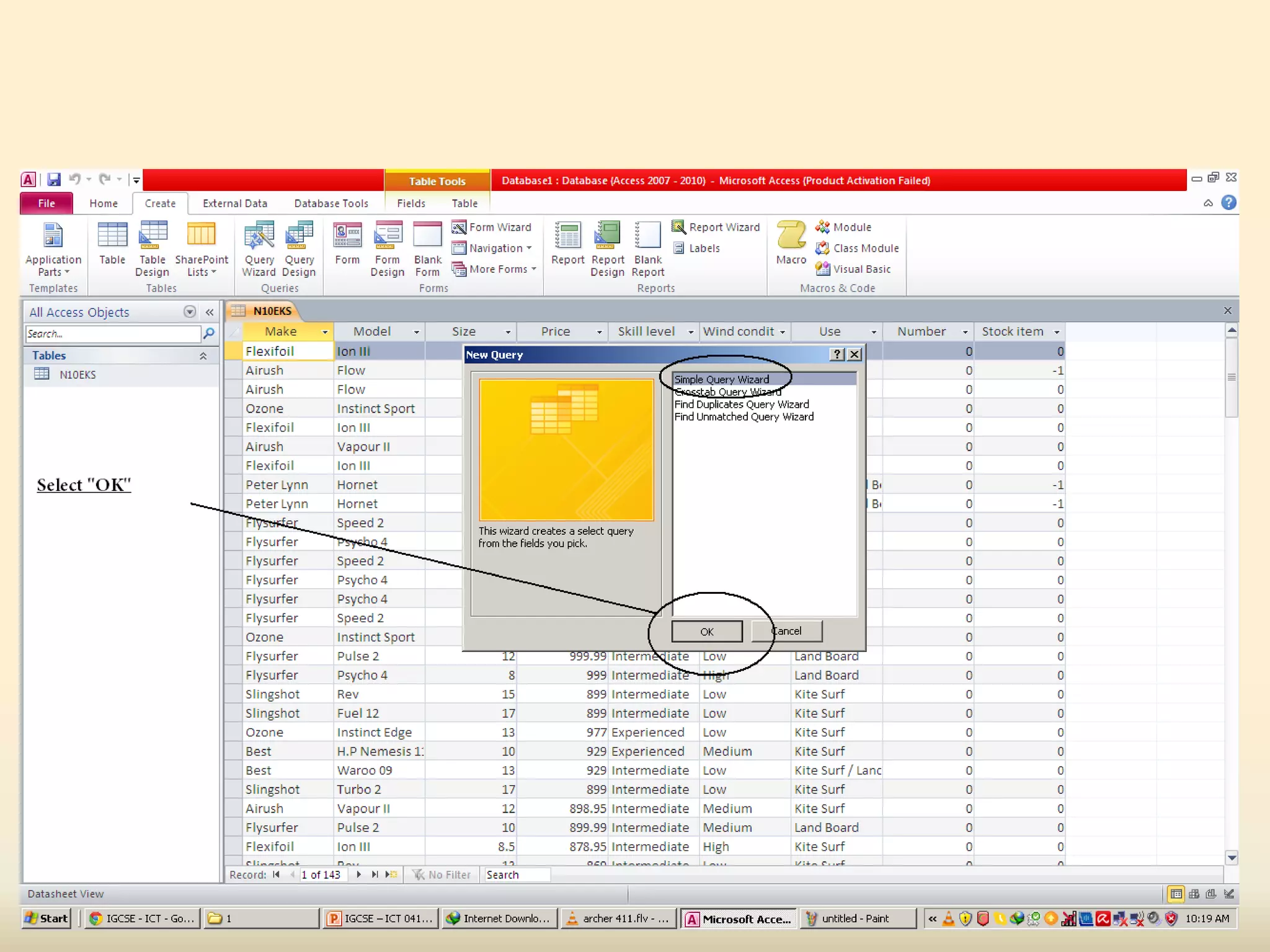Viewport: 1270px width, 952px height.
Task: Select Find Duplicates Query Wizard option
Action: pyautogui.click(x=741, y=404)
